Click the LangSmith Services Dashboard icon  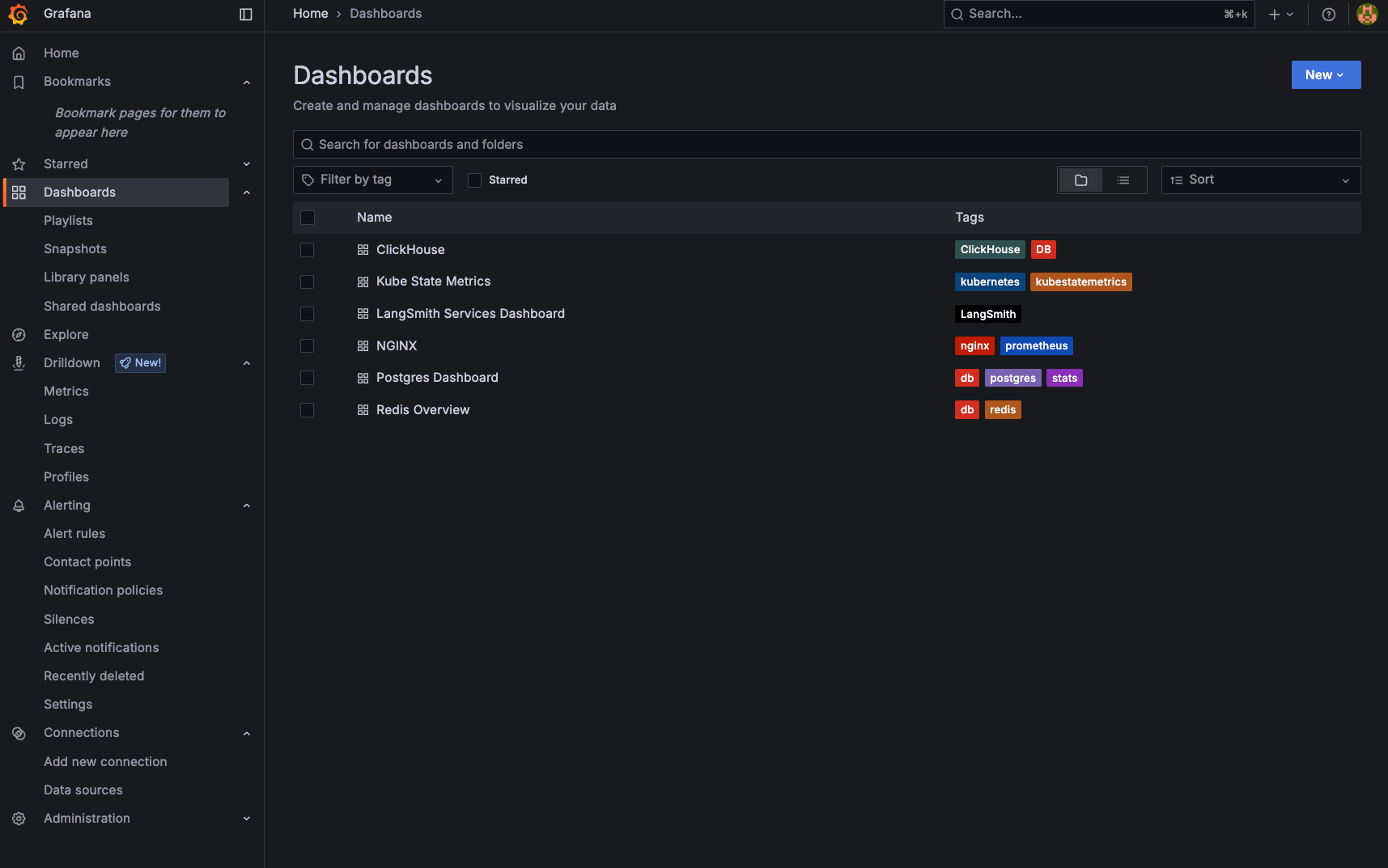363,314
